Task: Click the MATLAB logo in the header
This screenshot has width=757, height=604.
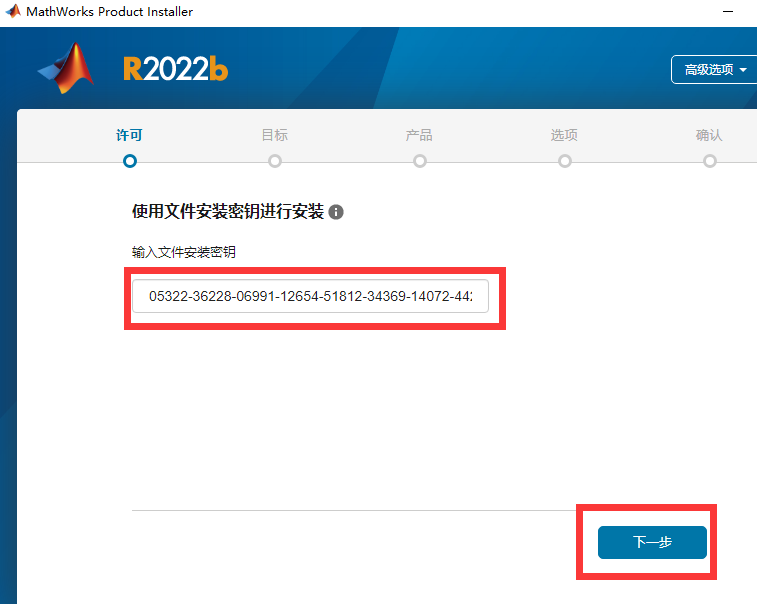Action: (x=66, y=68)
